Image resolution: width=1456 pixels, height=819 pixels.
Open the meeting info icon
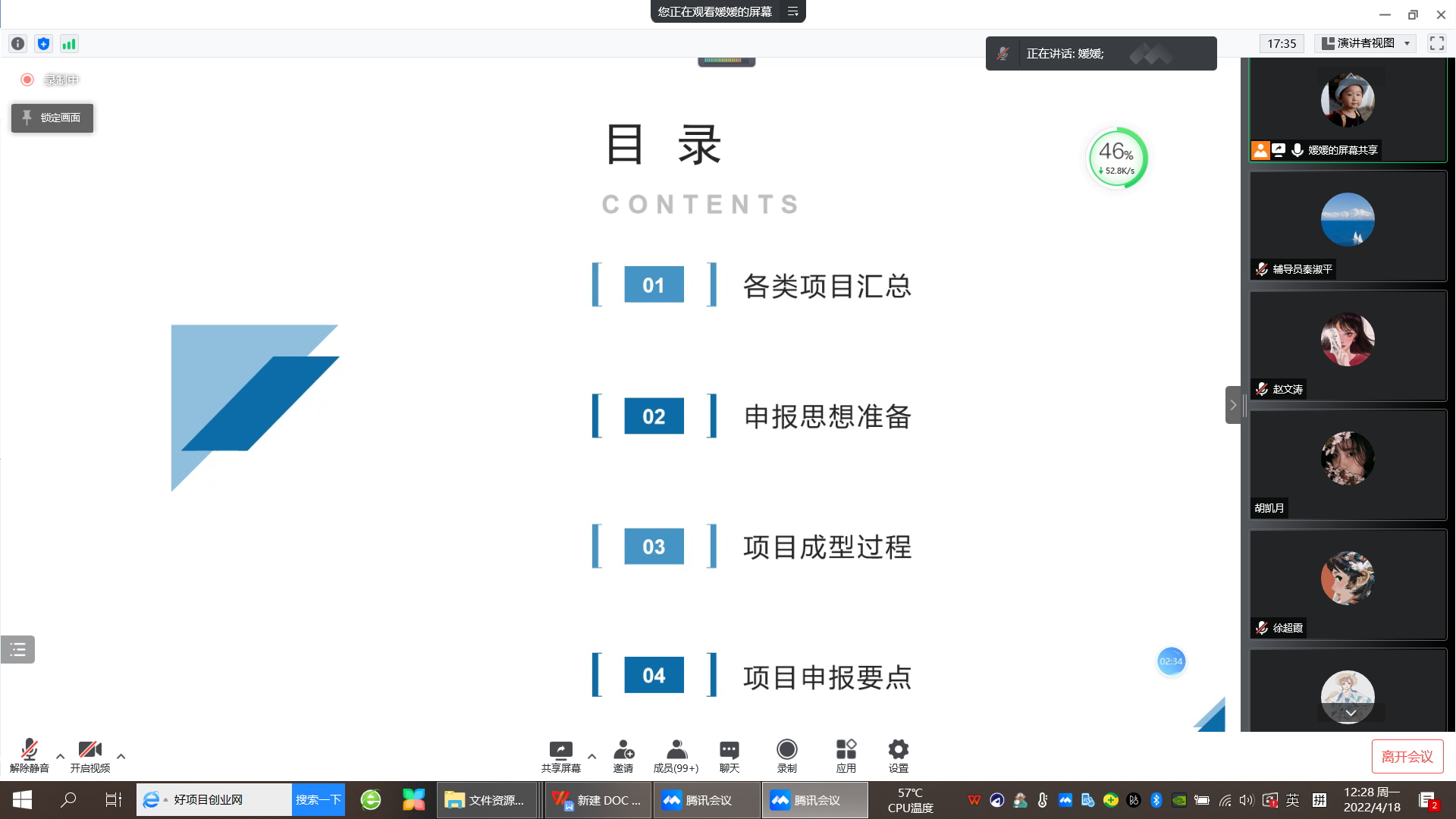pos(17,44)
